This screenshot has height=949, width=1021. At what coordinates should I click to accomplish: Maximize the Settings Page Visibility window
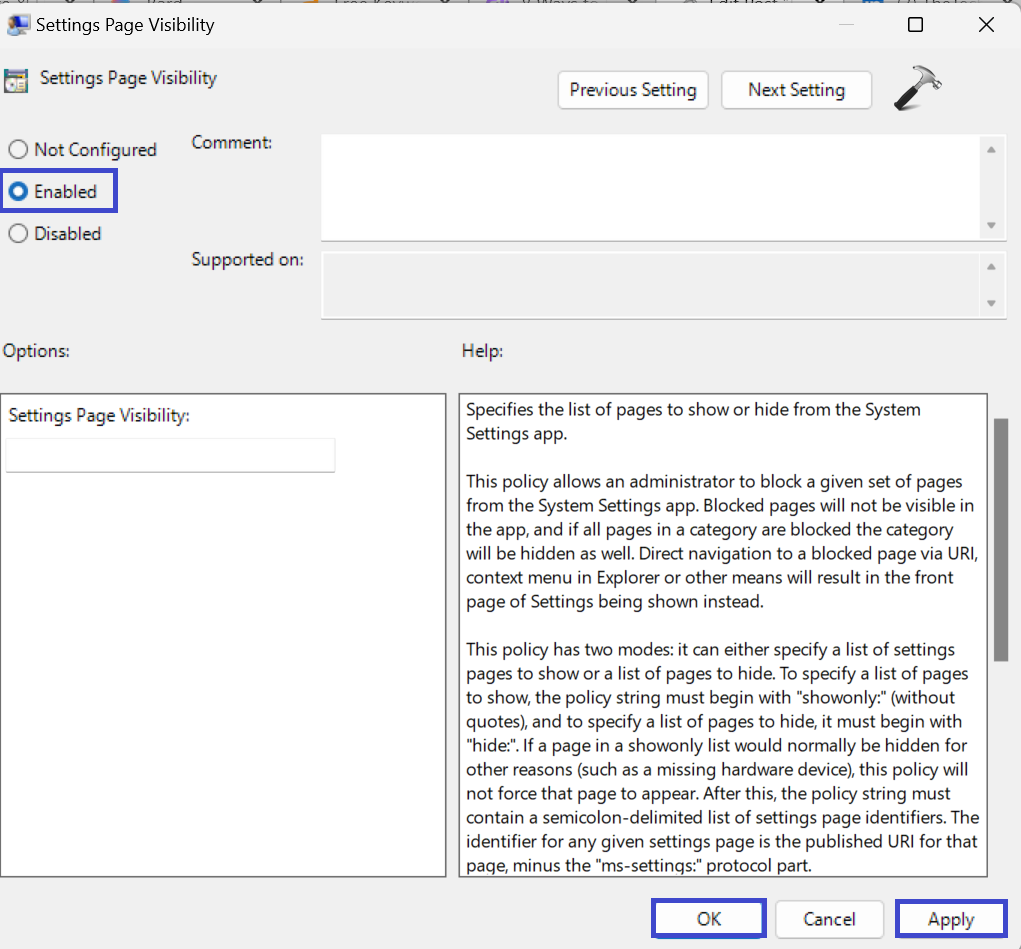pyautogui.click(x=915, y=25)
